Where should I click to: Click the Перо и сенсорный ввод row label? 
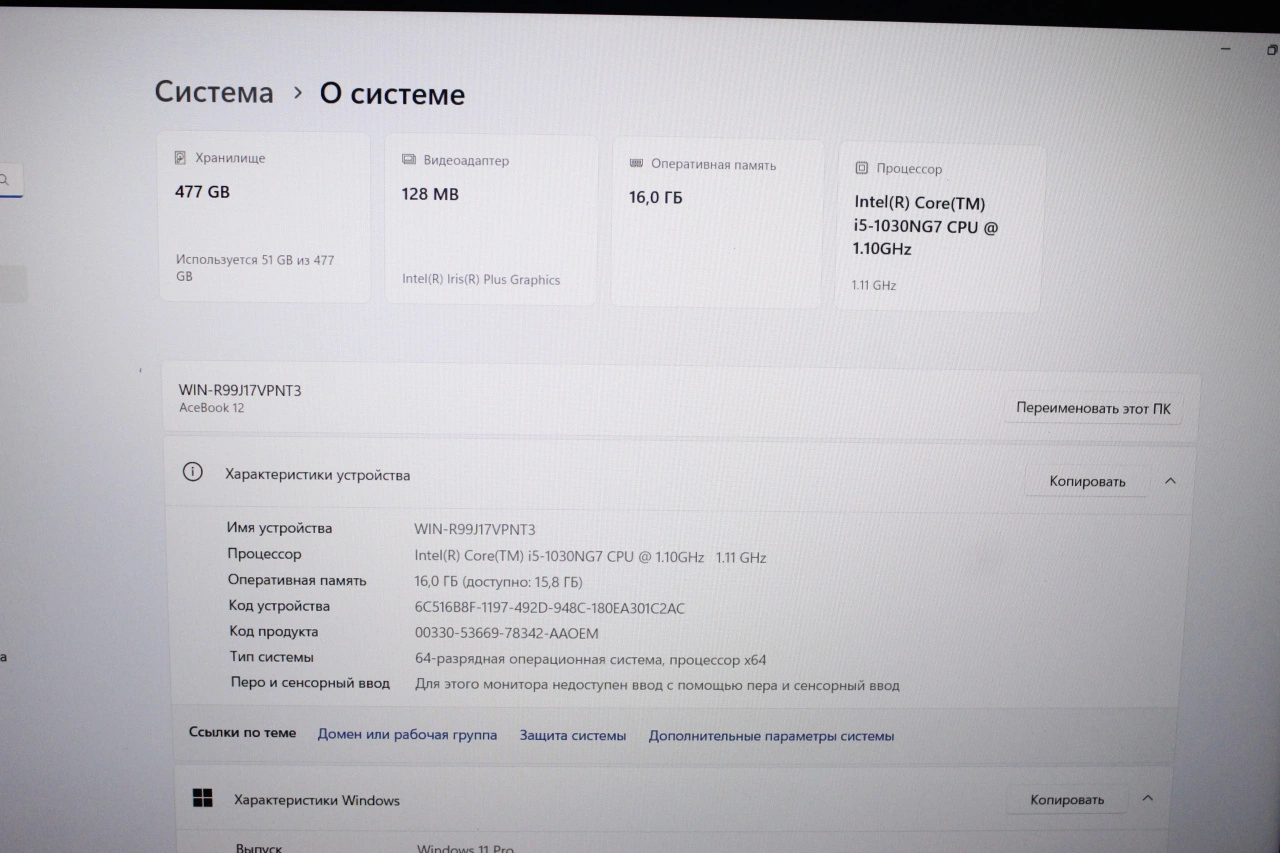[310, 683]
